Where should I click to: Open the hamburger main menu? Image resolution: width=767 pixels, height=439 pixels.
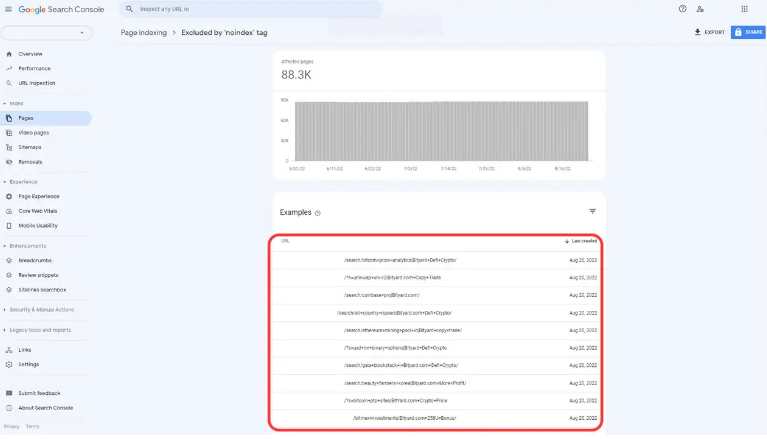click(8, 9)
